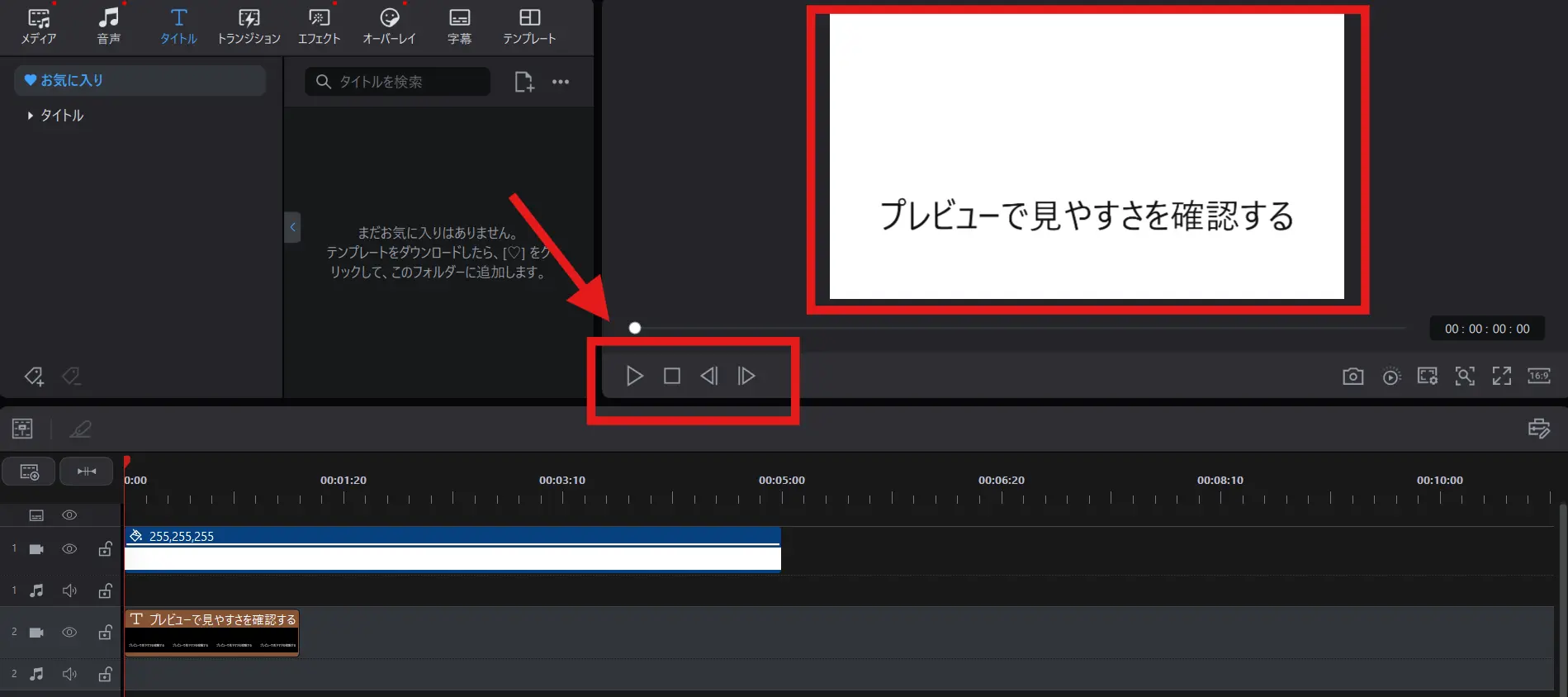Click the add track button
1568x697 pixels.
(x=29, y=472)
